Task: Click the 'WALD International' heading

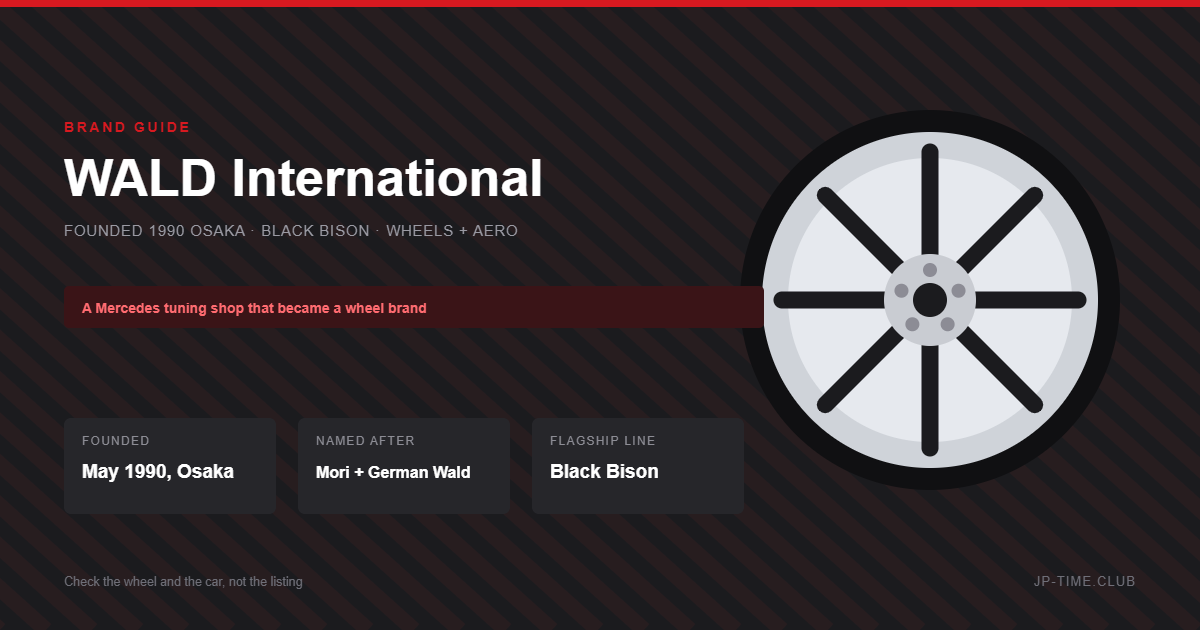Action: (303, 178)
